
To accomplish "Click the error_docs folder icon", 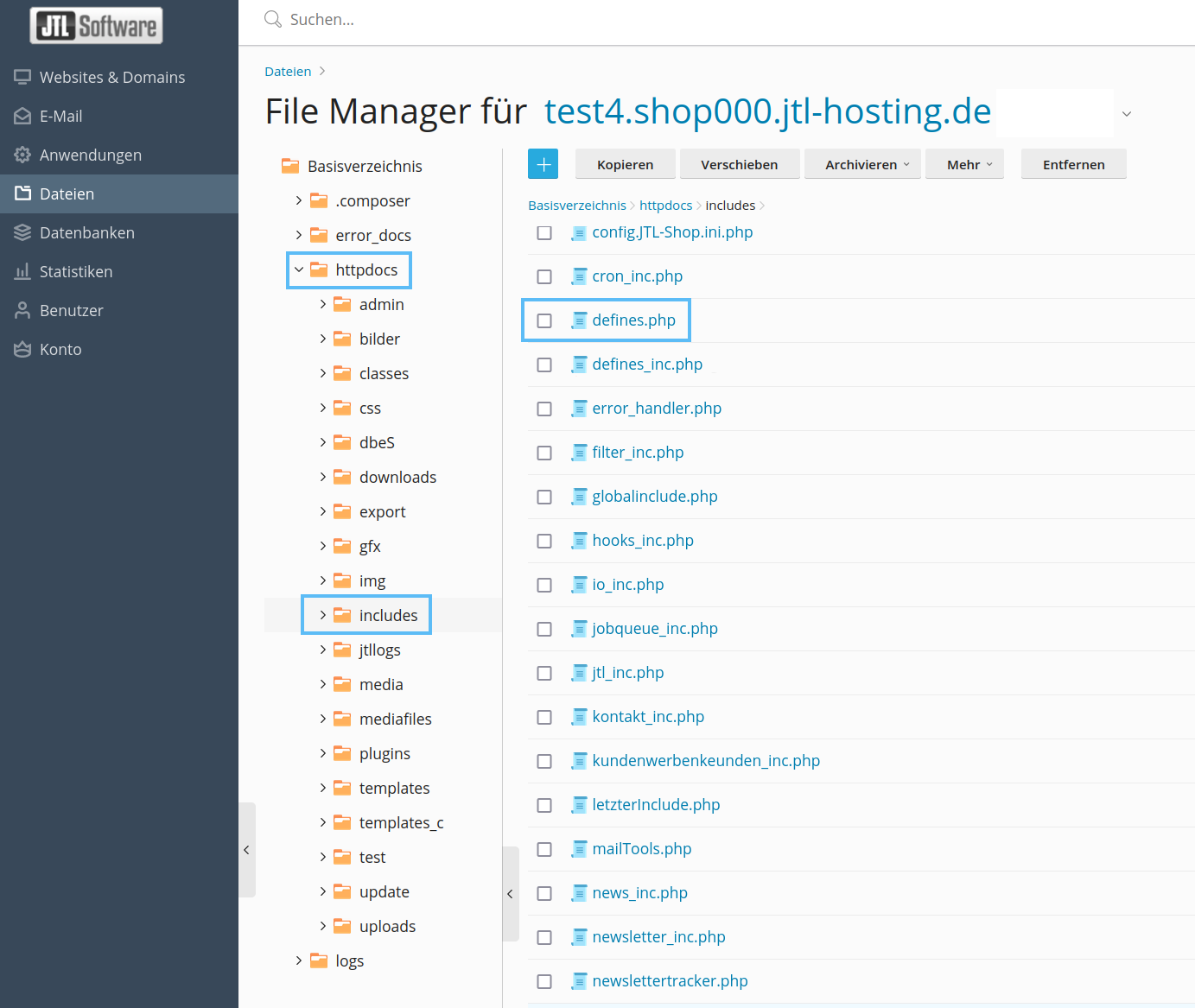I will pyautogui.click(x=319, y=235).
